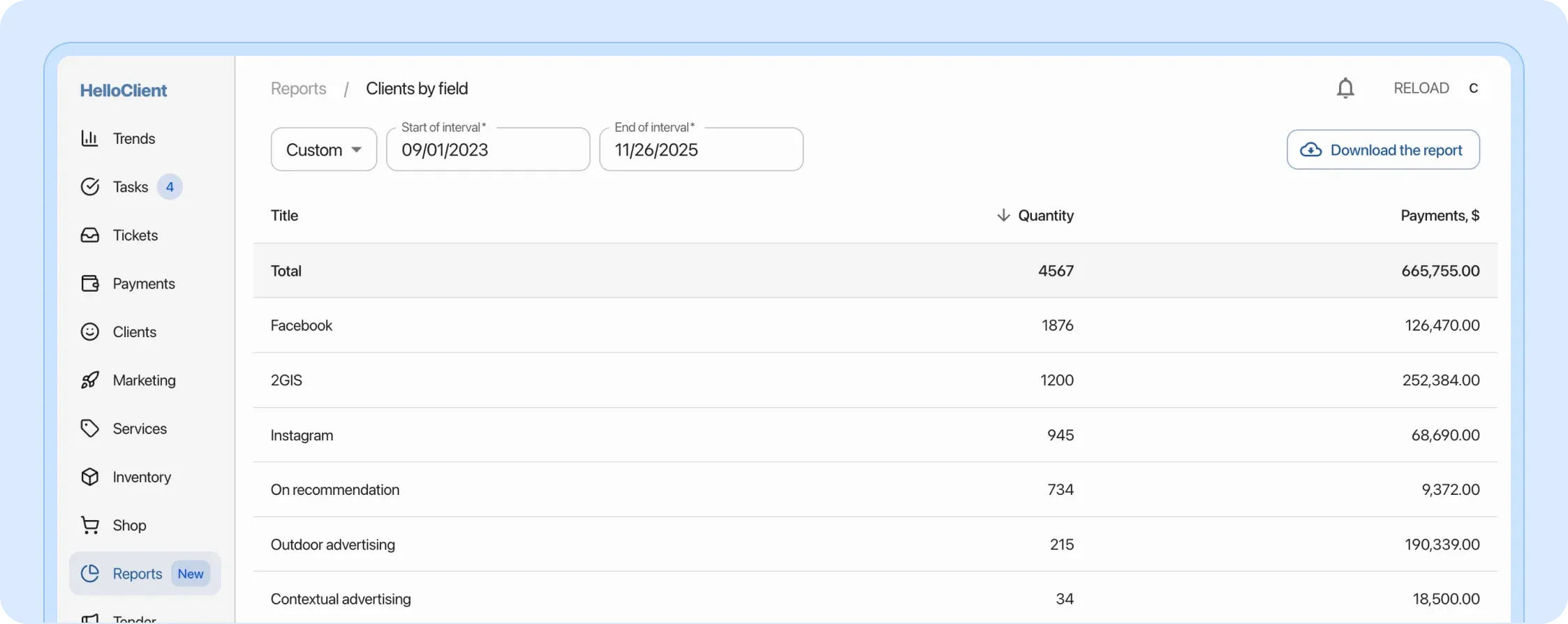The image size is (1568, 624).
Task: Click the RELOAD button
Action: (1421, 88)
